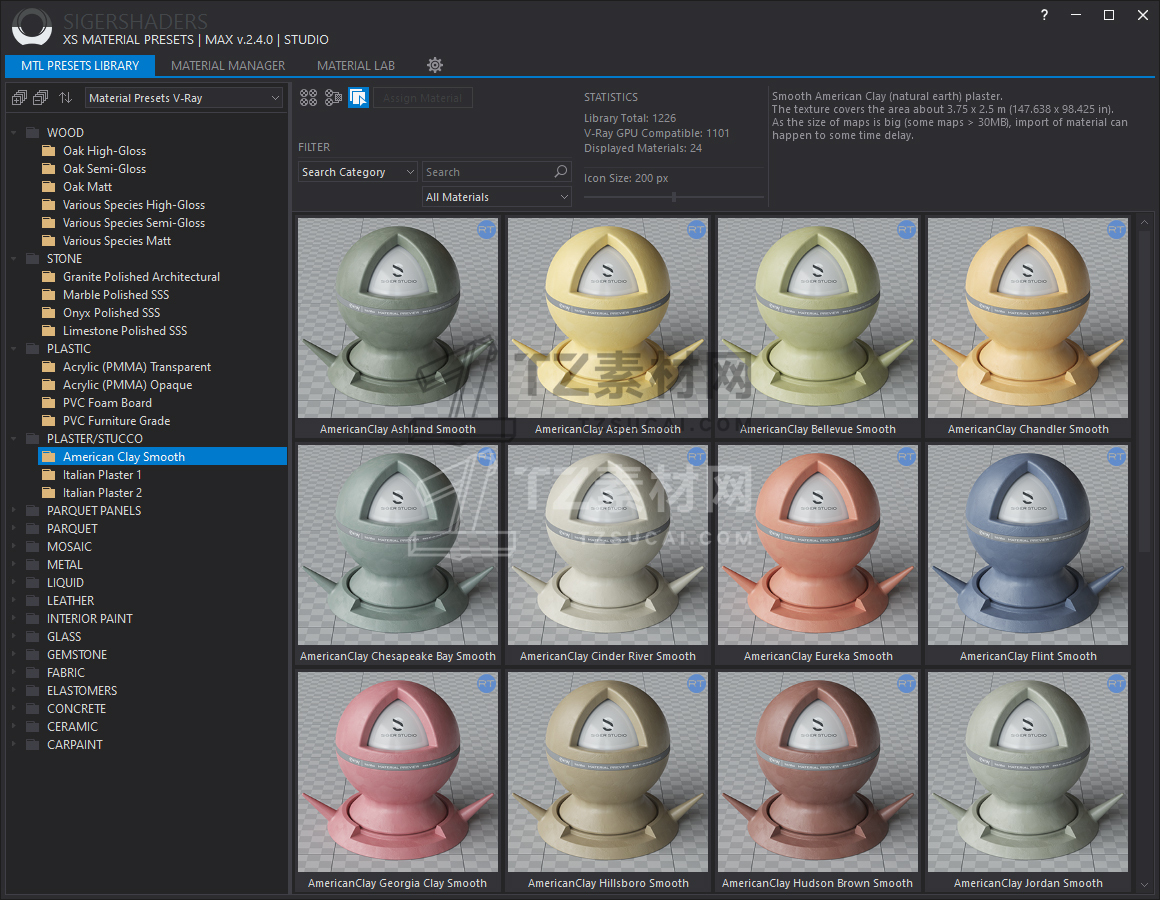This screenshot has width=1160, height=900.
Task: Expand the LEATHER category
Action: [14, 600]
